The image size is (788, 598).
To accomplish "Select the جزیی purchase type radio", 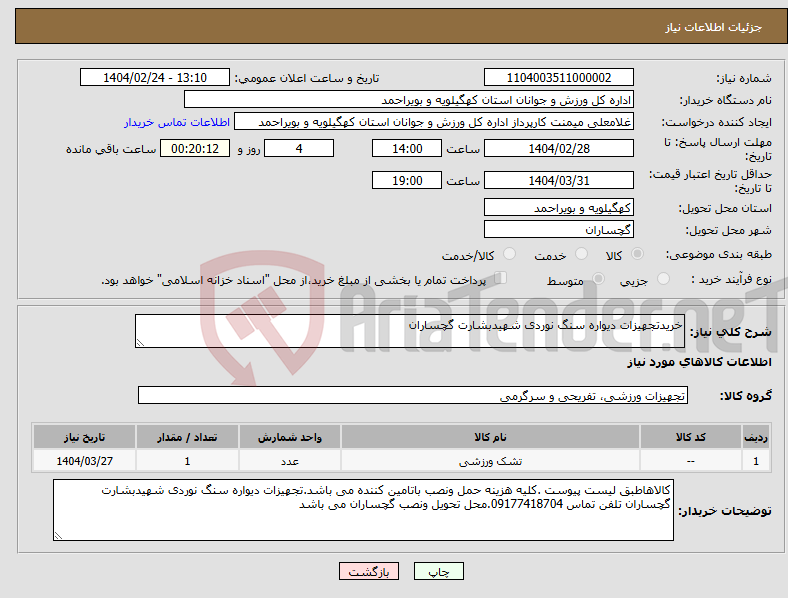I will (x=663, y=279).
